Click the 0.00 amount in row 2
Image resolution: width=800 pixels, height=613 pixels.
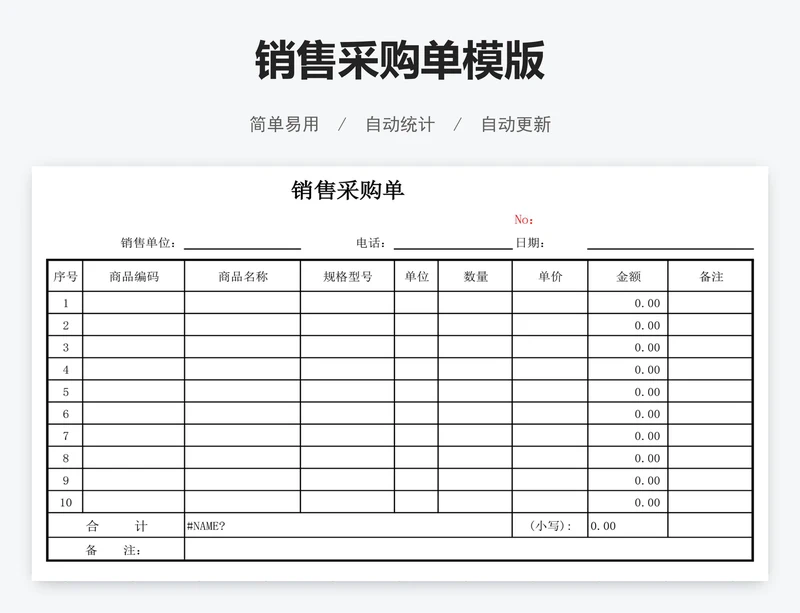click(647, 326)
